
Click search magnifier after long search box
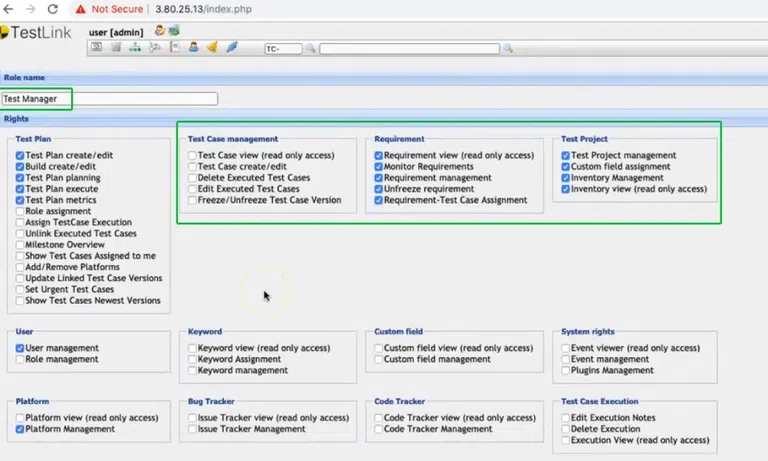(x=508, y=48)
